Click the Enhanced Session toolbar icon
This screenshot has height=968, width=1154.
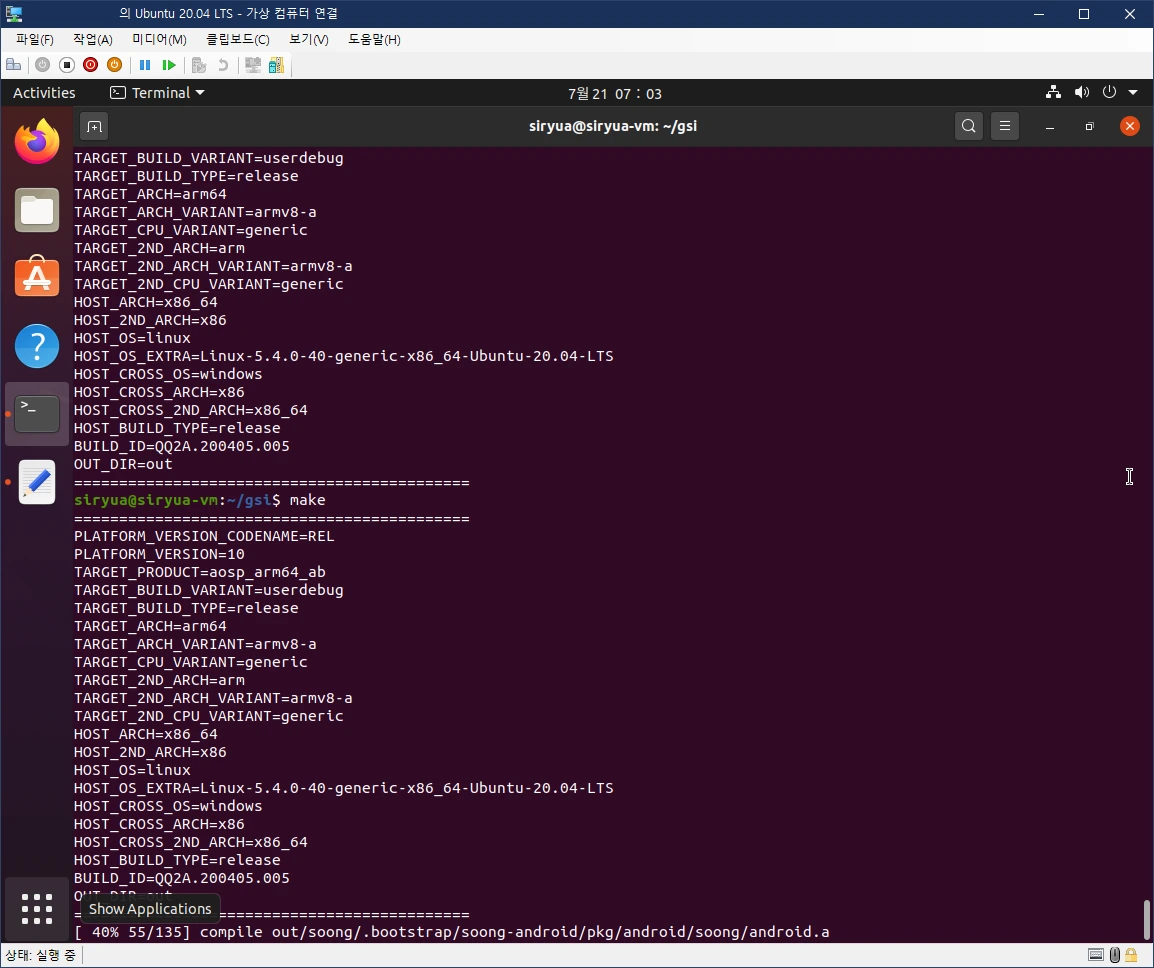tap(253, 65)
